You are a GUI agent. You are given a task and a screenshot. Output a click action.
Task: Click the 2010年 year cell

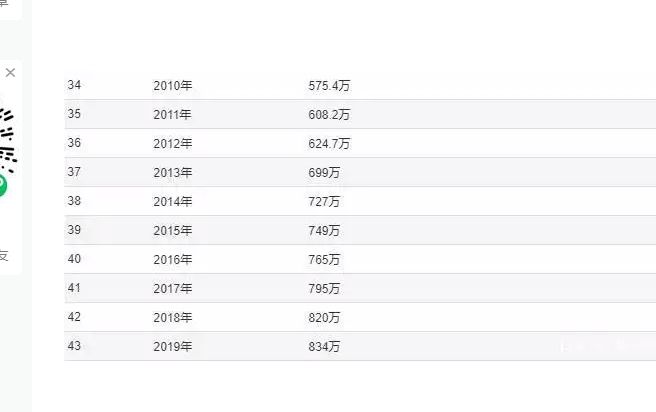[172, 86]
